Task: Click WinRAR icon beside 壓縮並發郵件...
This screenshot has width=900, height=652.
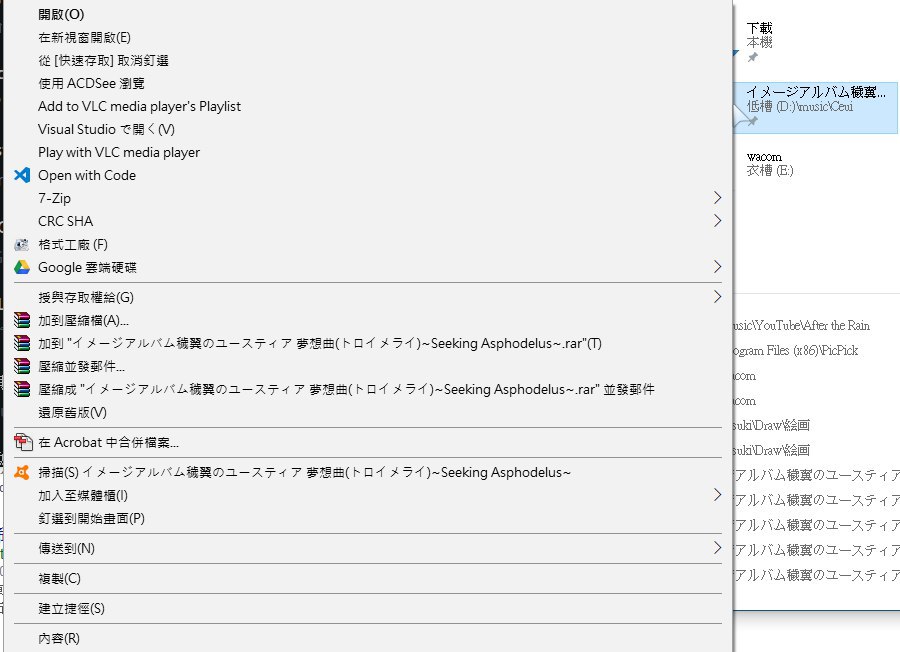Action: tap(22, 366)
